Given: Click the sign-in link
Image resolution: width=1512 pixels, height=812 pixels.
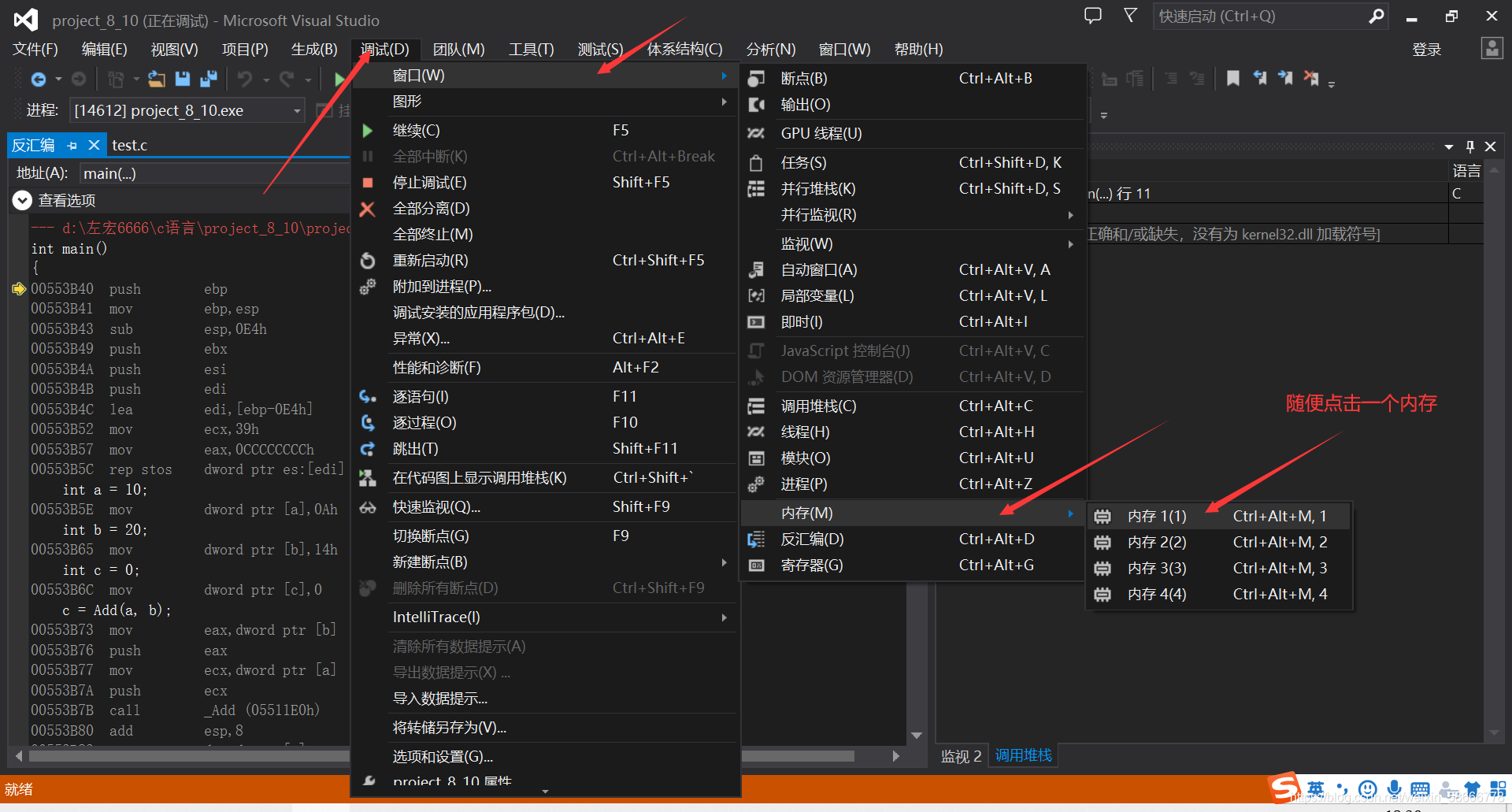Looking at the screenshot, I should 1426,50.
